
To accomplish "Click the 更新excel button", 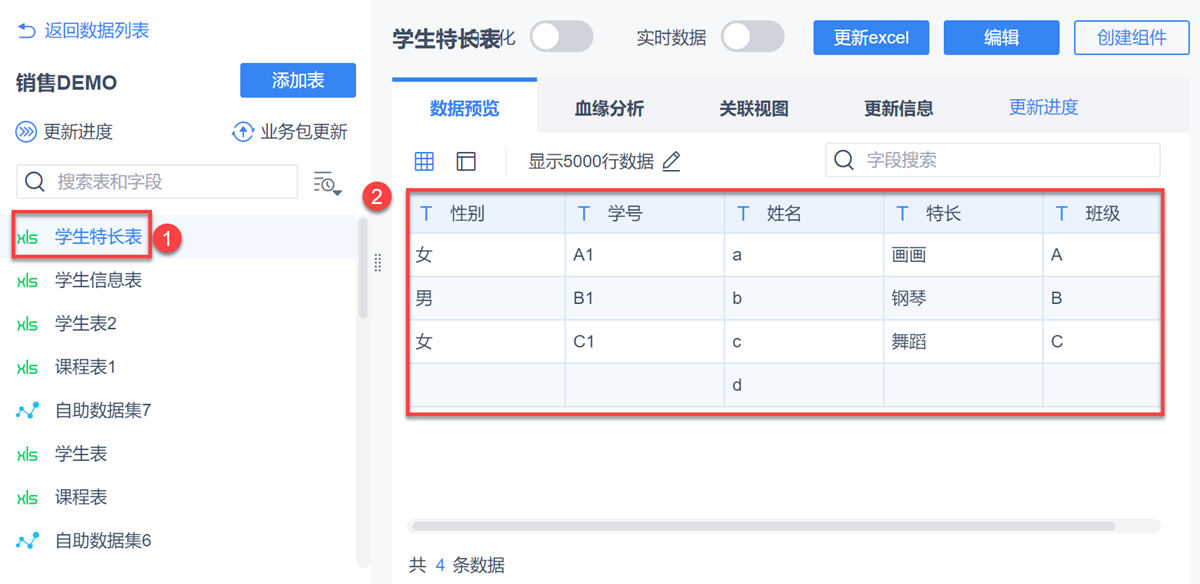I will tap(871, 37).
